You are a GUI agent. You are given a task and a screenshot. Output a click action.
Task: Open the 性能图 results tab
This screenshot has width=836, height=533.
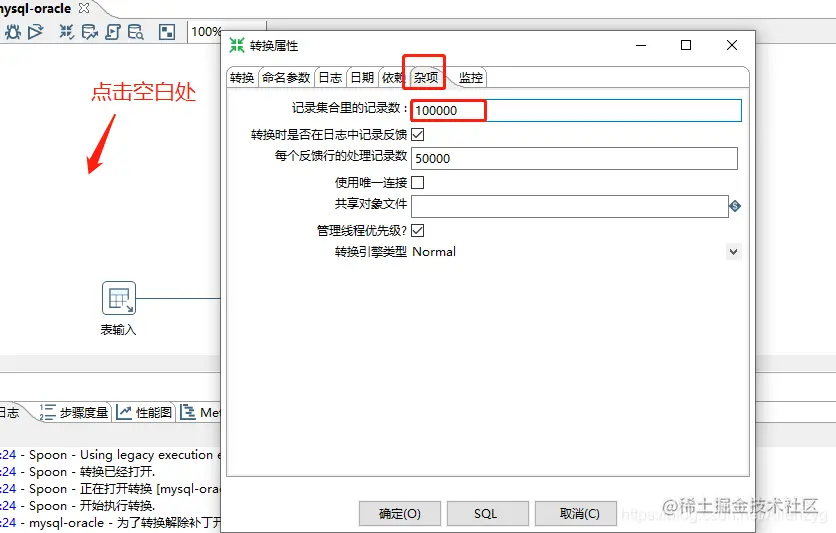(144, 412)
